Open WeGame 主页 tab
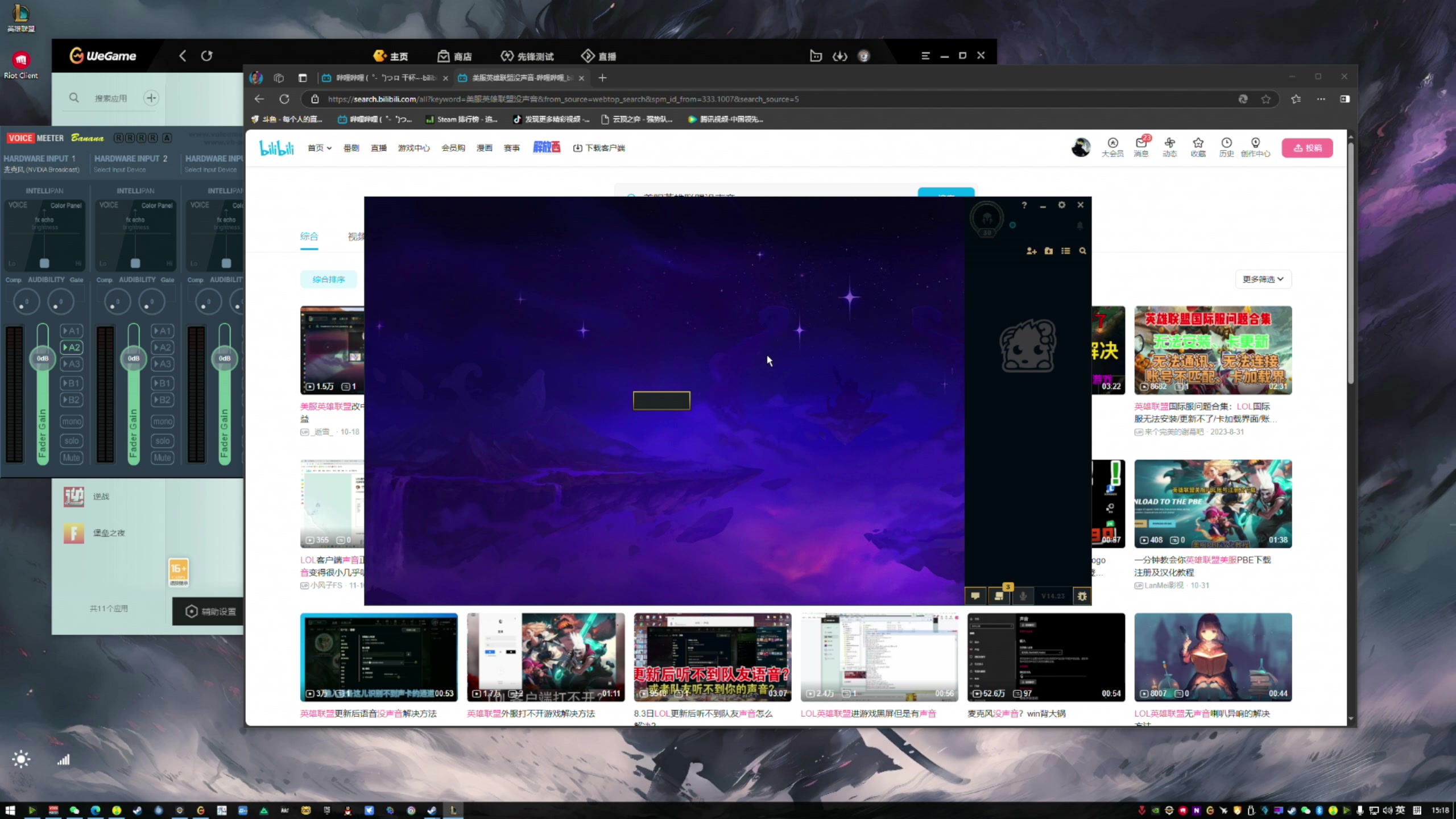Viewport: 1456px width, 819px height. tap(390, 56)
